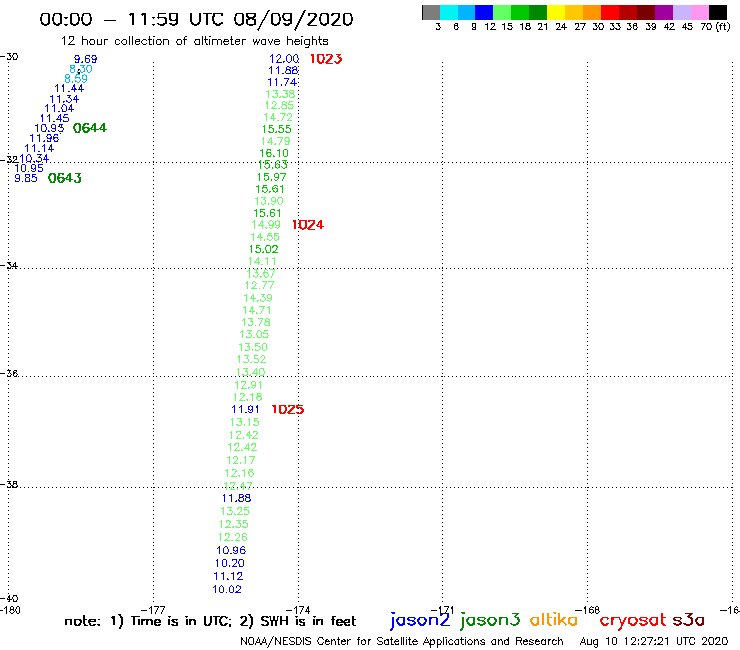Click the -177 longitude axis label
Image resolution: width=740 pixels, height=650 pixels.
(x=153, y=610)
